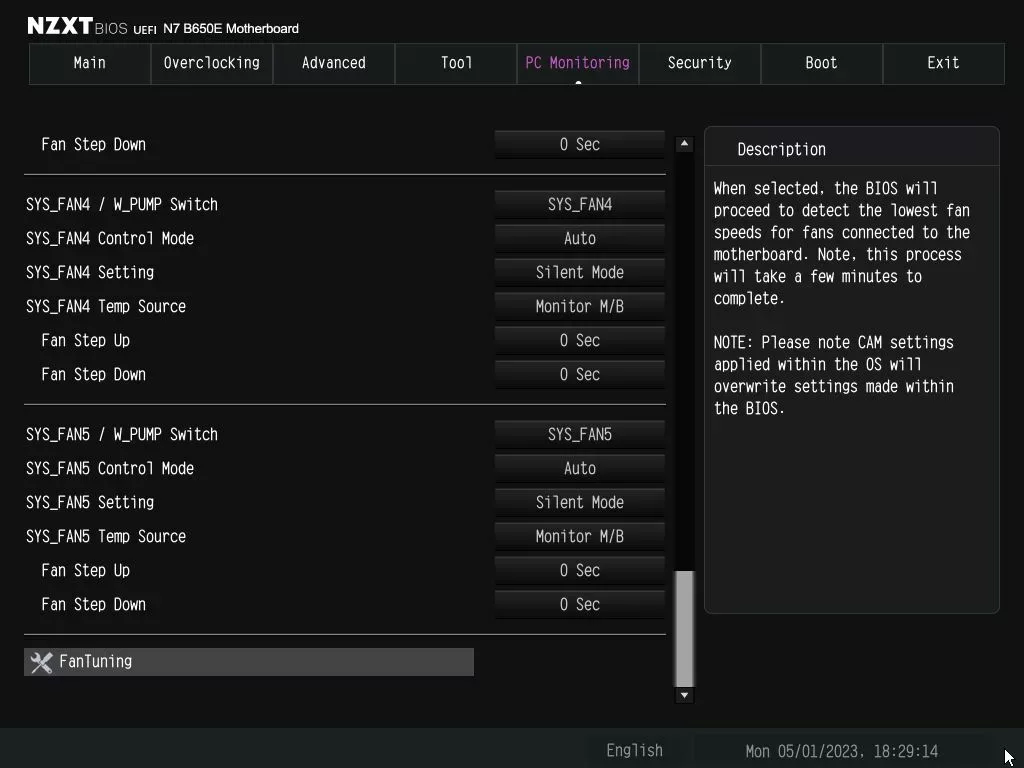Screen dimensions: 1024x768
Task: Switch to the Security tab
Action: coord(699,63)
